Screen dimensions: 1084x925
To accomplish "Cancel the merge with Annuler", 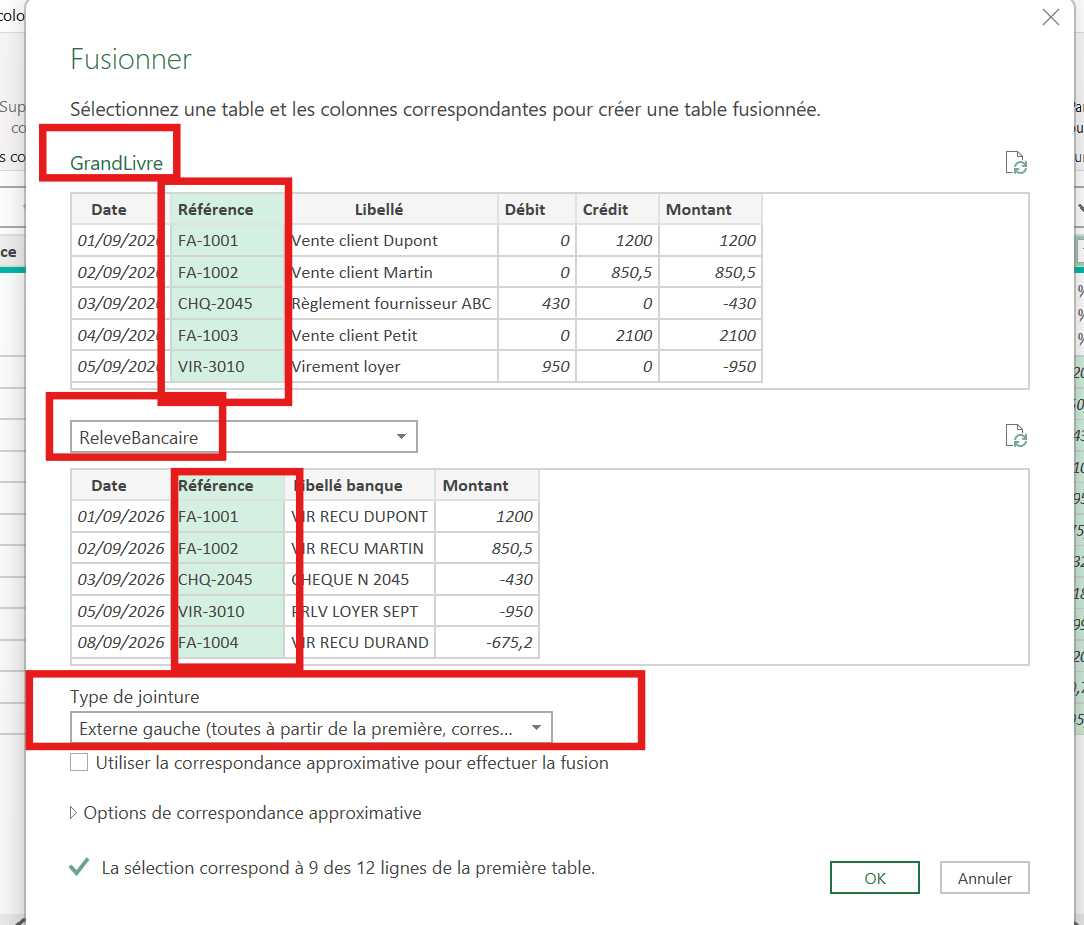I will tap(984, 878).
